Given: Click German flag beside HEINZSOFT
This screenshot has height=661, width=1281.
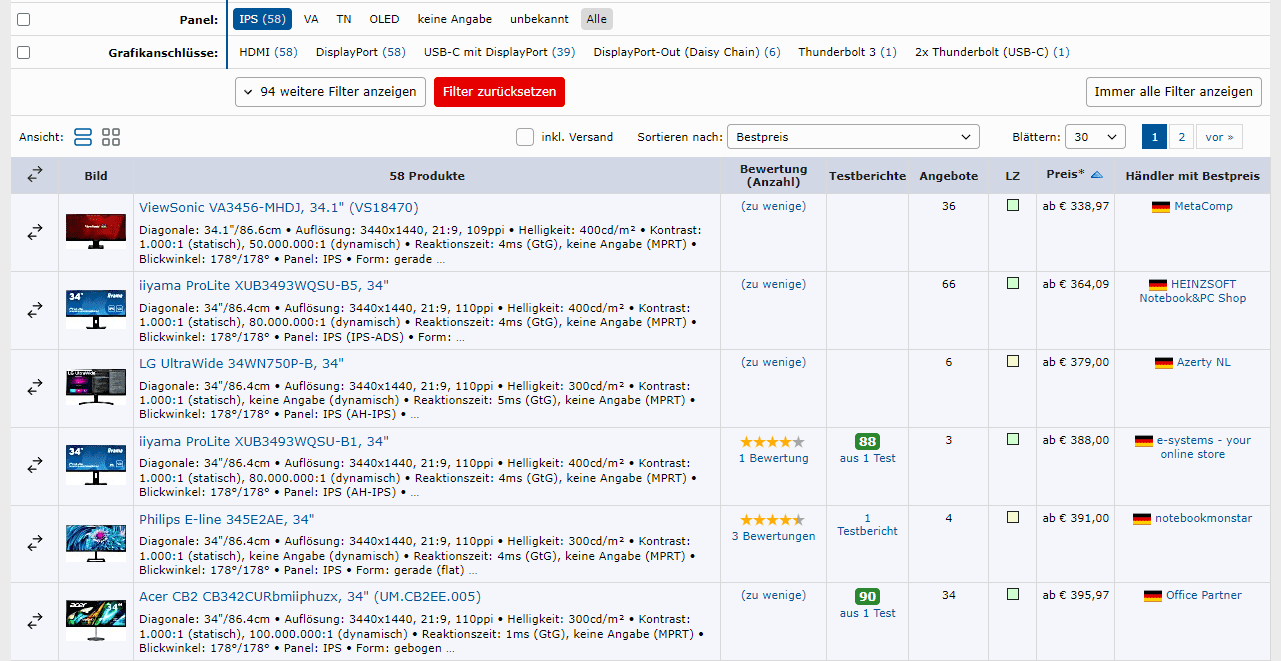Looking at the screenshot, I should (x=1158, y=285).
